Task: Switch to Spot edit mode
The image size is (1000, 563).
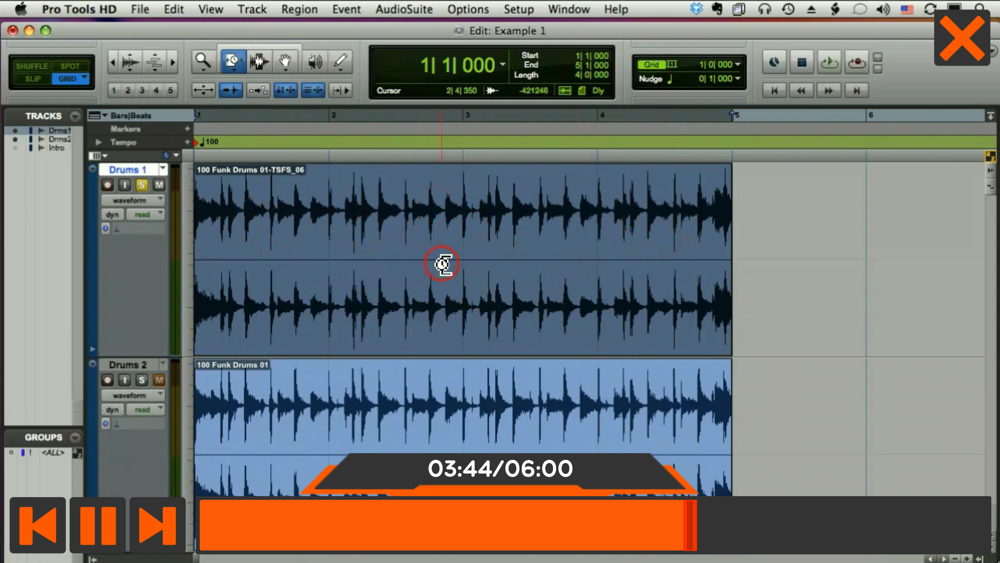Action: tap(70, 66)
